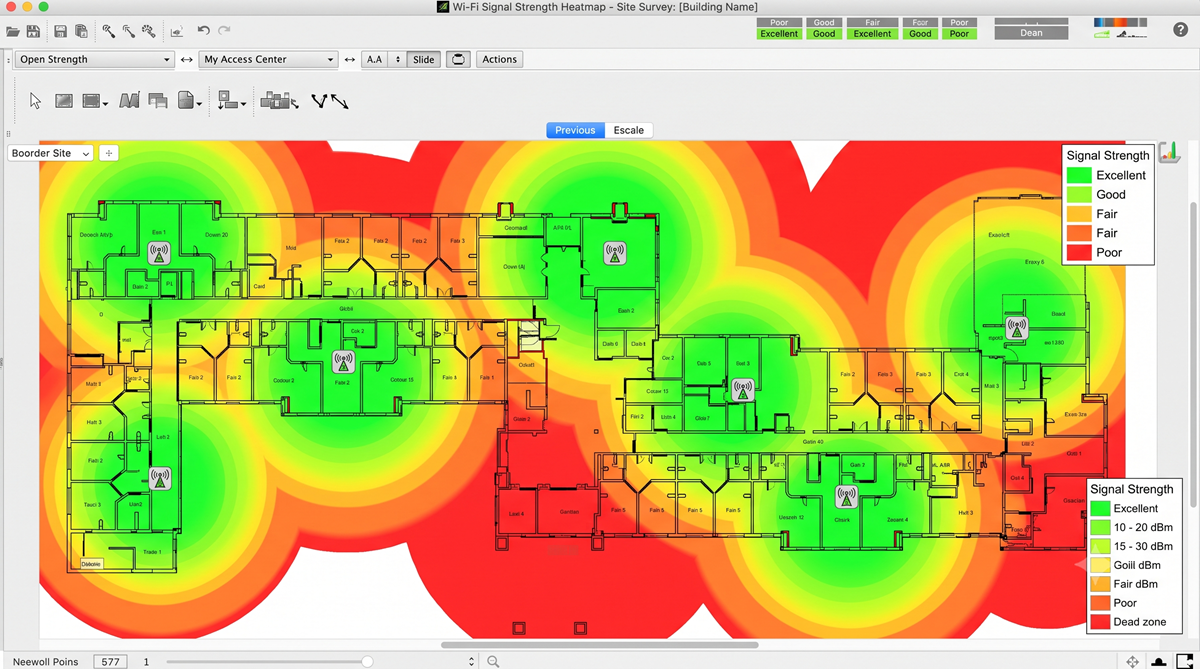Click the Excellent swatch in top legend
This screenshot has height=669, width=1200.
coord(1078,175)
